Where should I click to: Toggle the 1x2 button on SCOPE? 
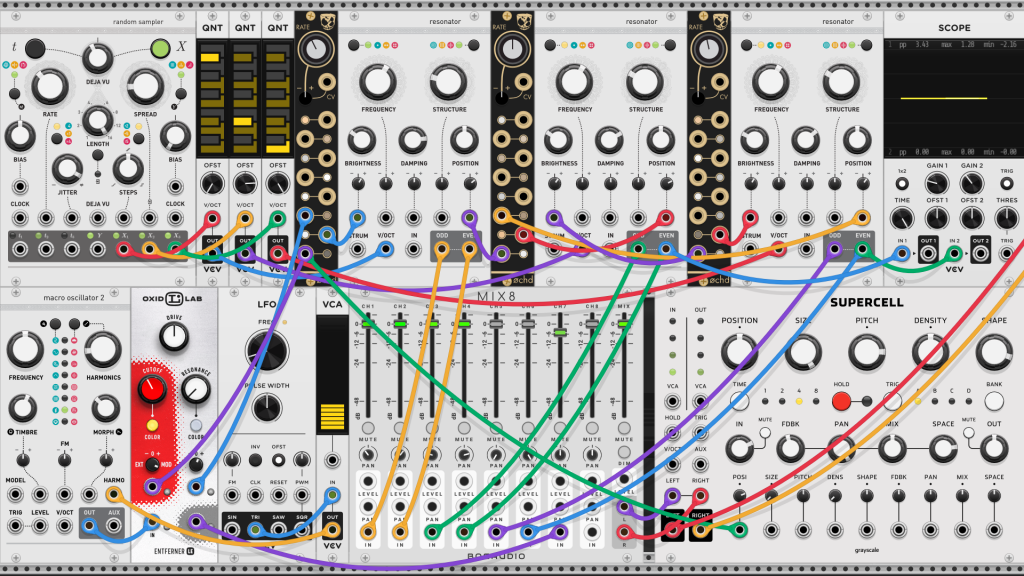click(x=902, y=184)
